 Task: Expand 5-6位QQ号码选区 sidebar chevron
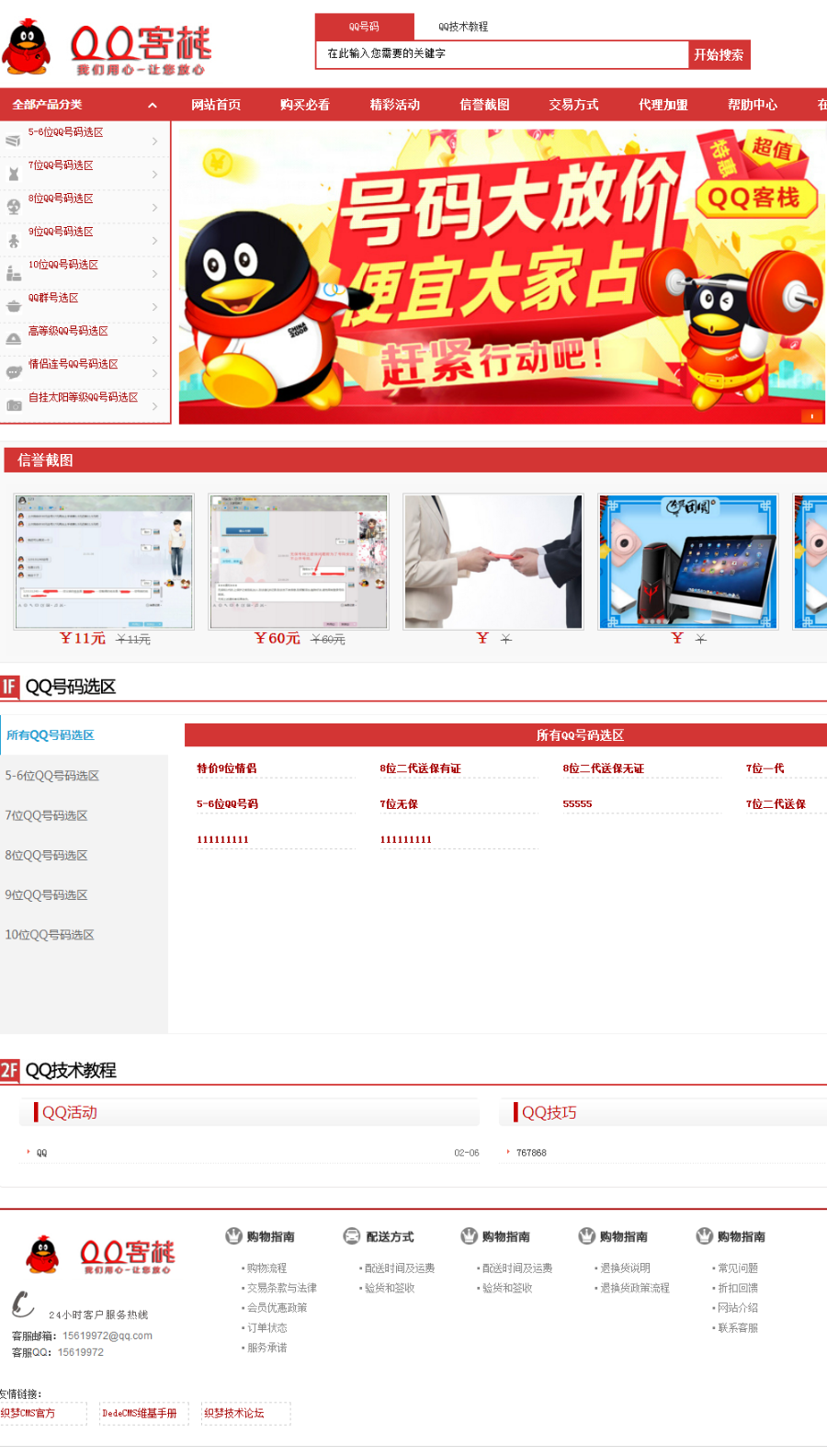pos(154,141)
